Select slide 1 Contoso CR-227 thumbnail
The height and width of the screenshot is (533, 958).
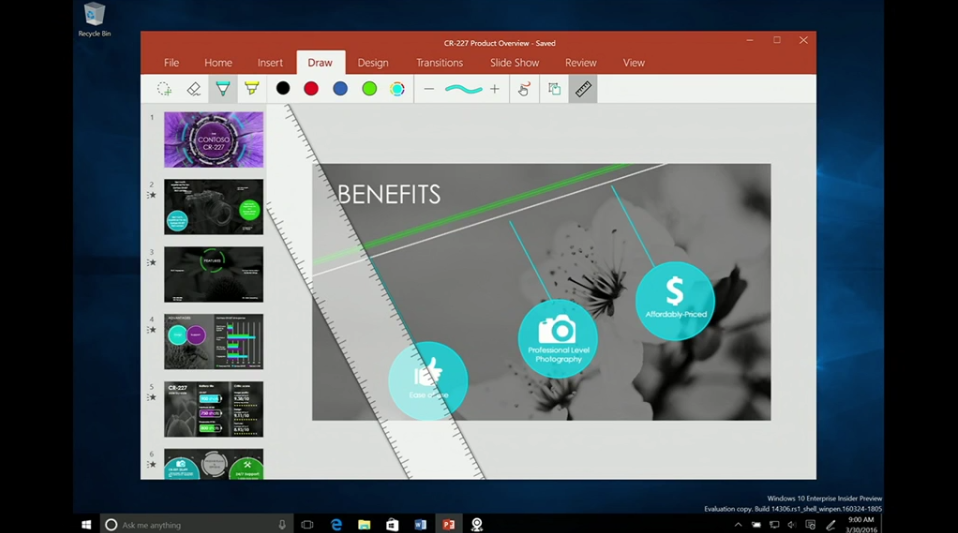[213, 139]
